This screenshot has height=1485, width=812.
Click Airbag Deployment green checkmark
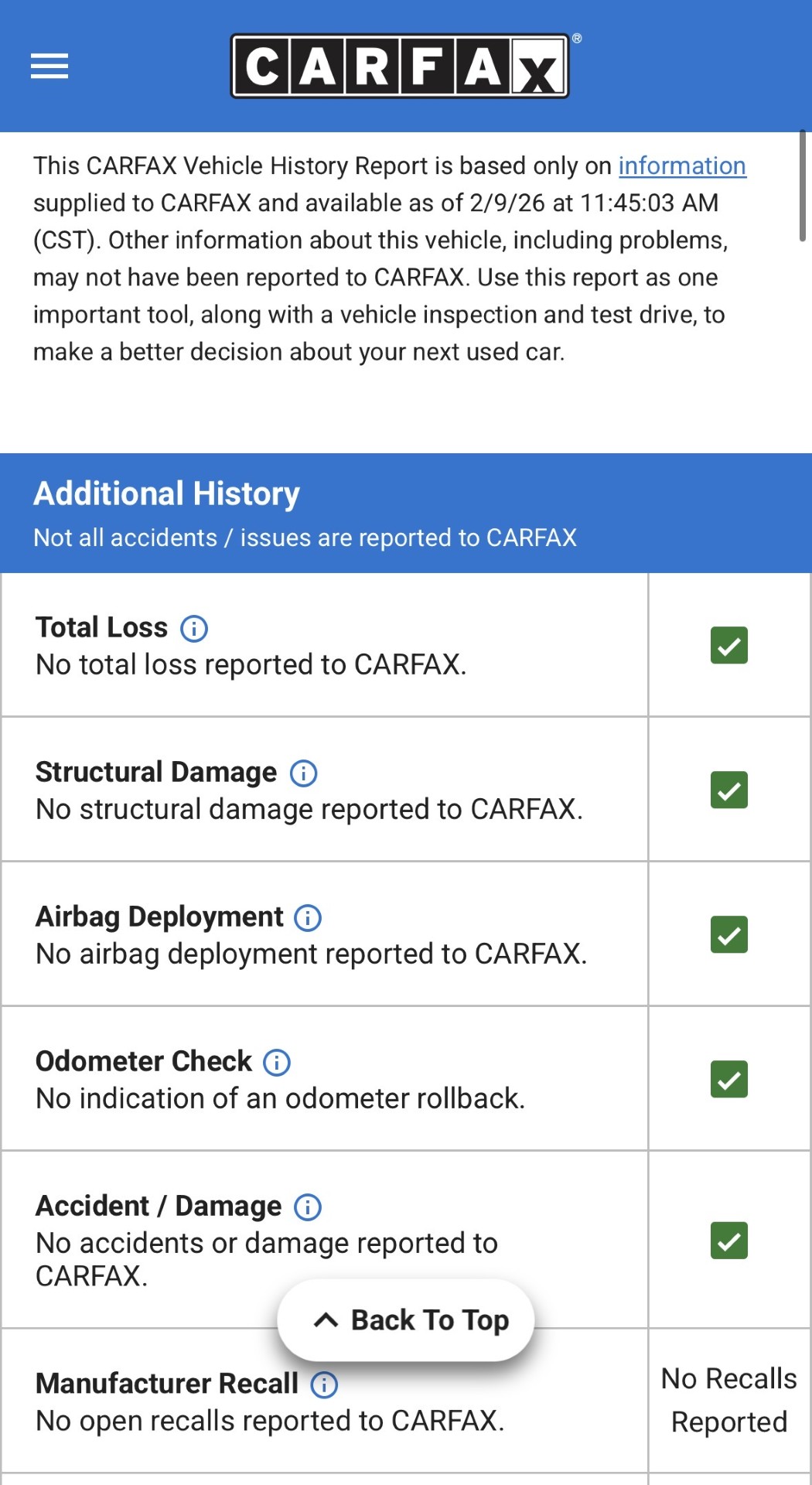[728, 934]
